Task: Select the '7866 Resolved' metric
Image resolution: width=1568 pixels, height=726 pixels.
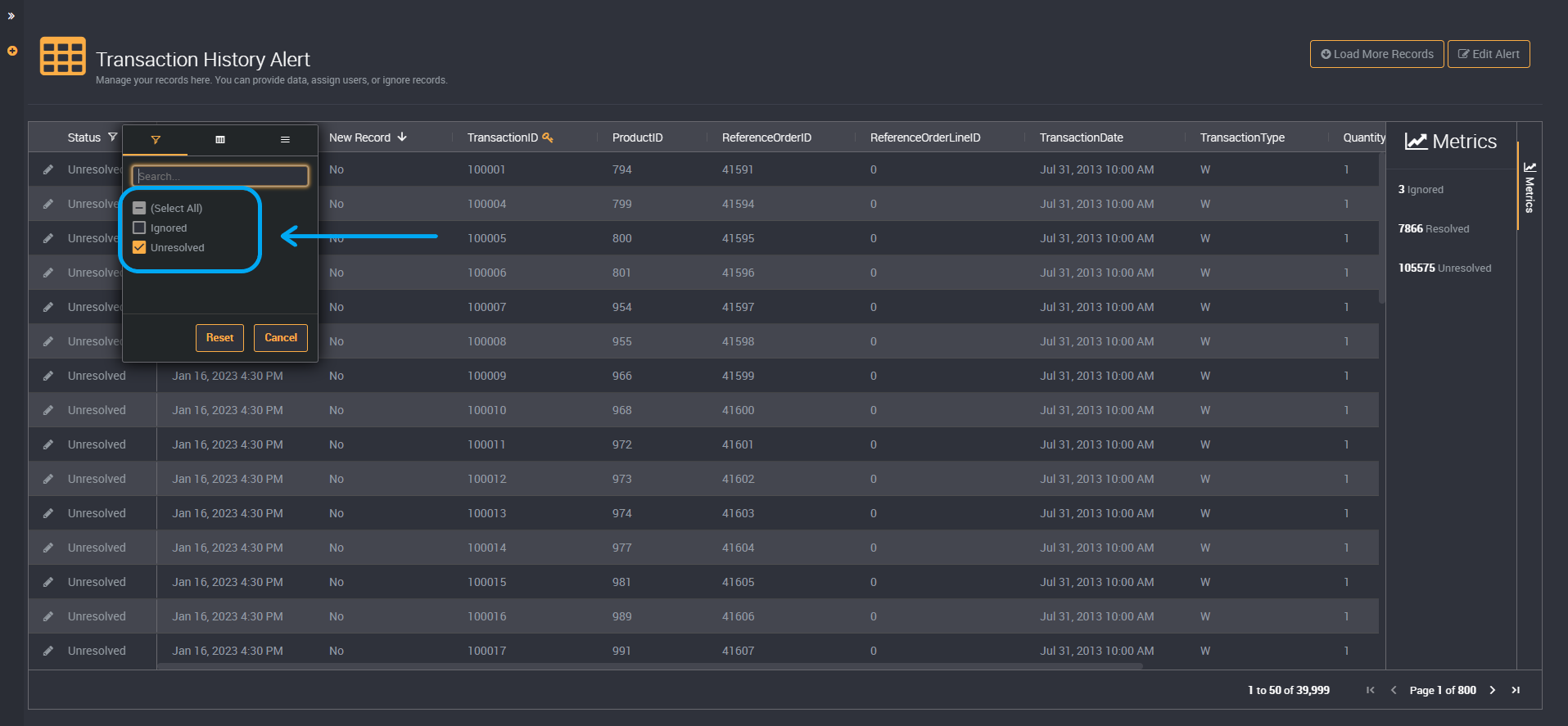Action: tap(1434, 228)
